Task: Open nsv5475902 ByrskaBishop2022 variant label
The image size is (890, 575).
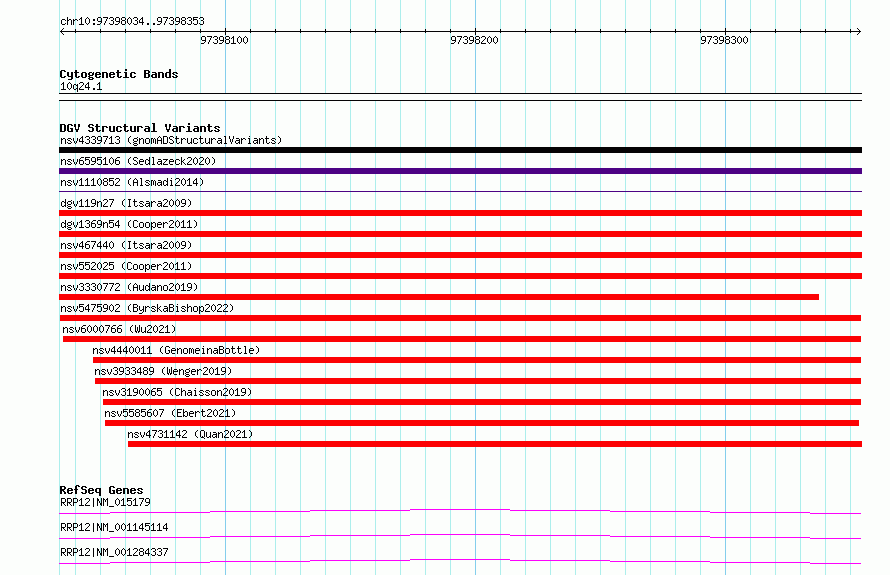Action: coord(147,308)
